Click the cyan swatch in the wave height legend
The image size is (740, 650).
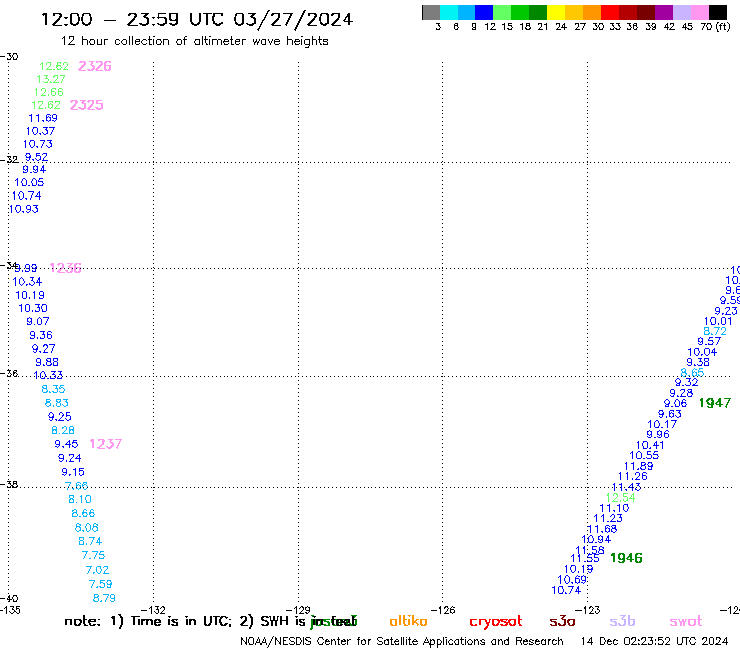449,12
